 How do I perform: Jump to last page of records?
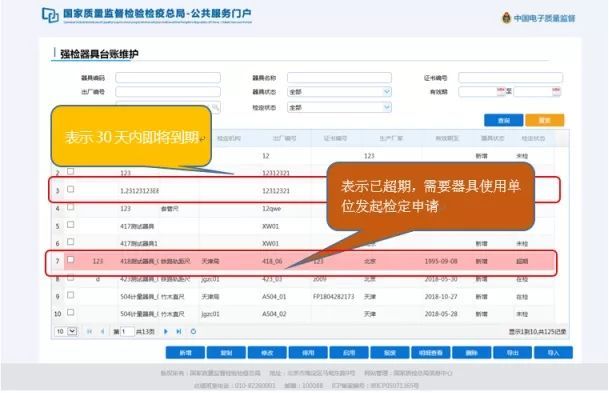tap(179, 332)
